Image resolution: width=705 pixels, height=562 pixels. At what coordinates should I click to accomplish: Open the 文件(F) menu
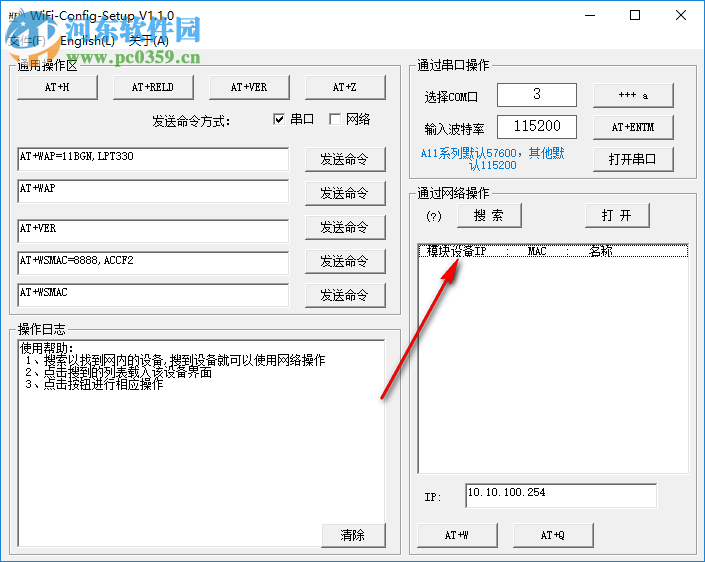[x=28, y=41]
